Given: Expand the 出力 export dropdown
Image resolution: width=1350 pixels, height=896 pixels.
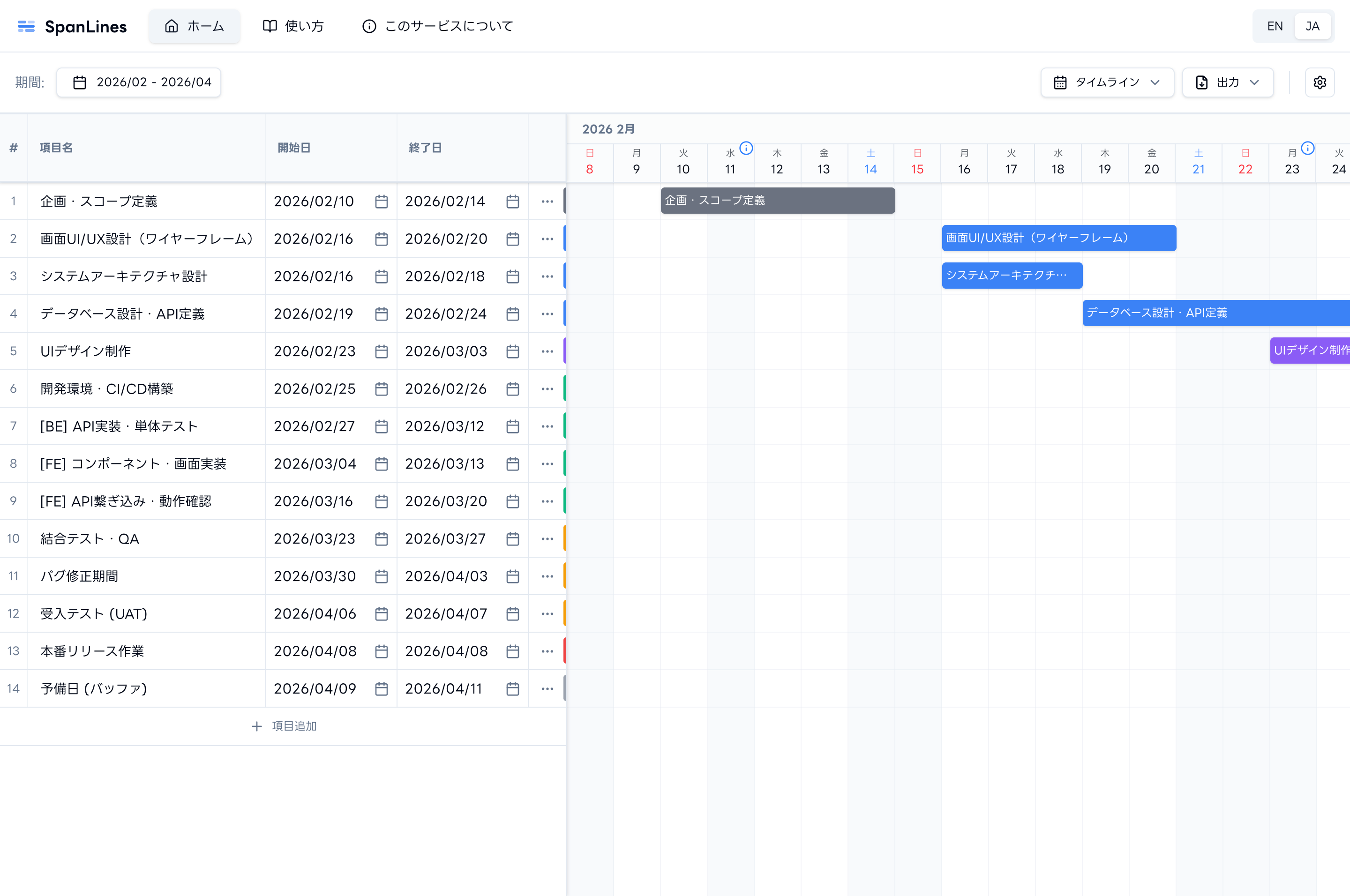Looking at the screenshot, I should point(1227,82).
